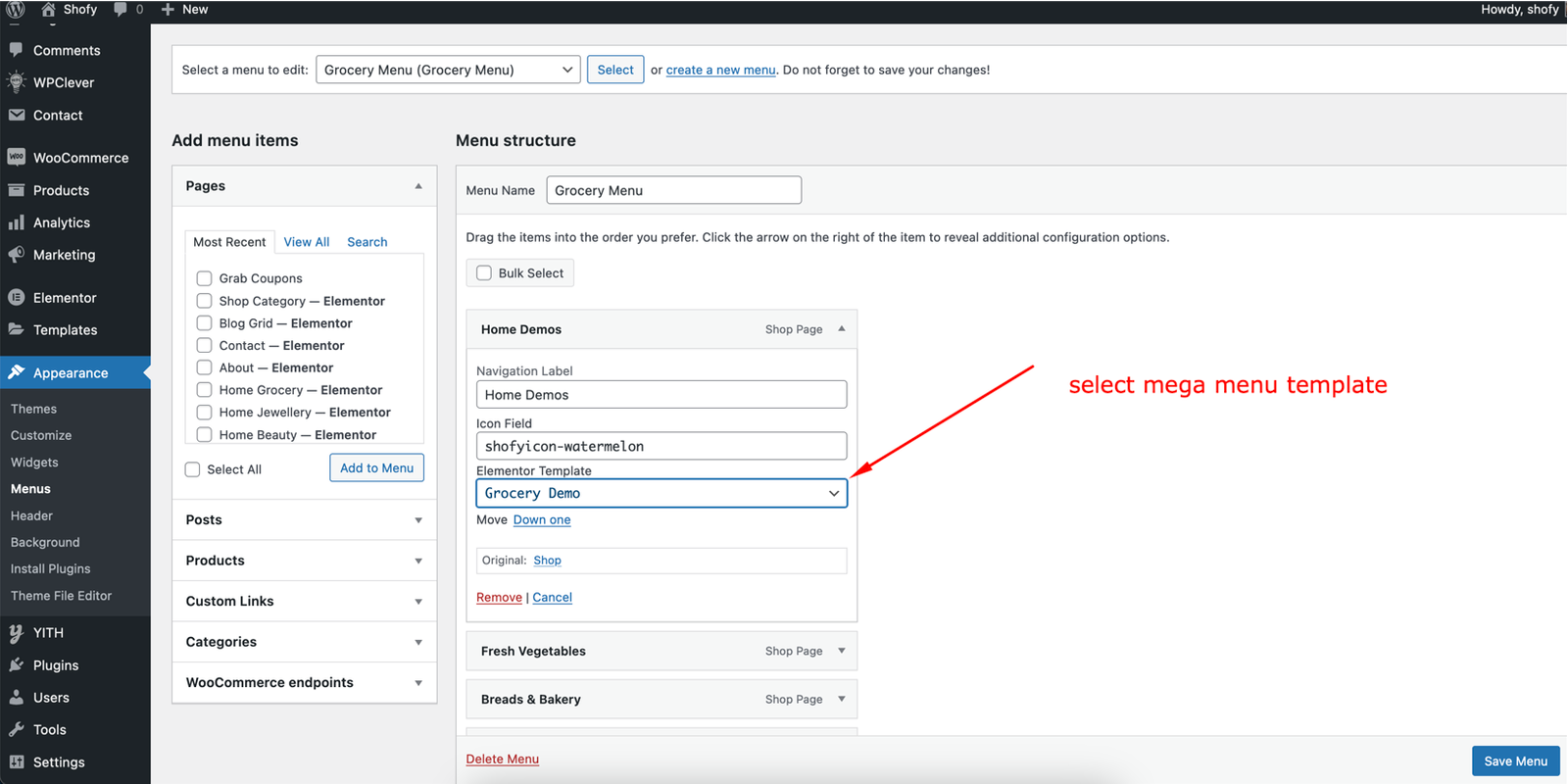Image resolution: width=1568 pixels, height=784 pixels.
Task: Open Elementor via its sidebar icon
Action: pyautogui.click(x=16, y=297)
